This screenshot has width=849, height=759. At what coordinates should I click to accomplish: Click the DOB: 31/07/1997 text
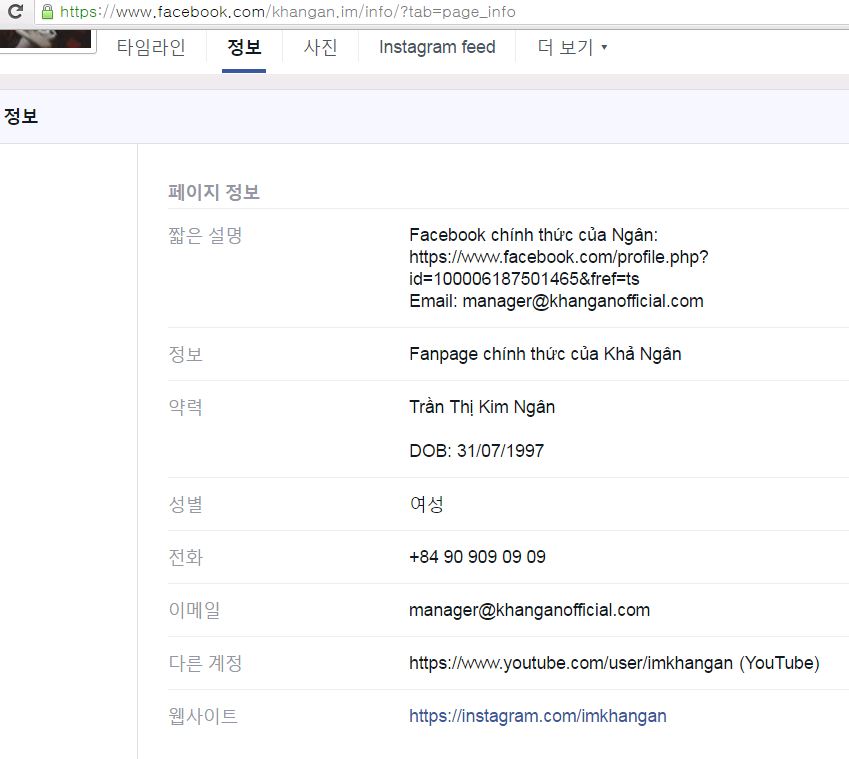476,451
